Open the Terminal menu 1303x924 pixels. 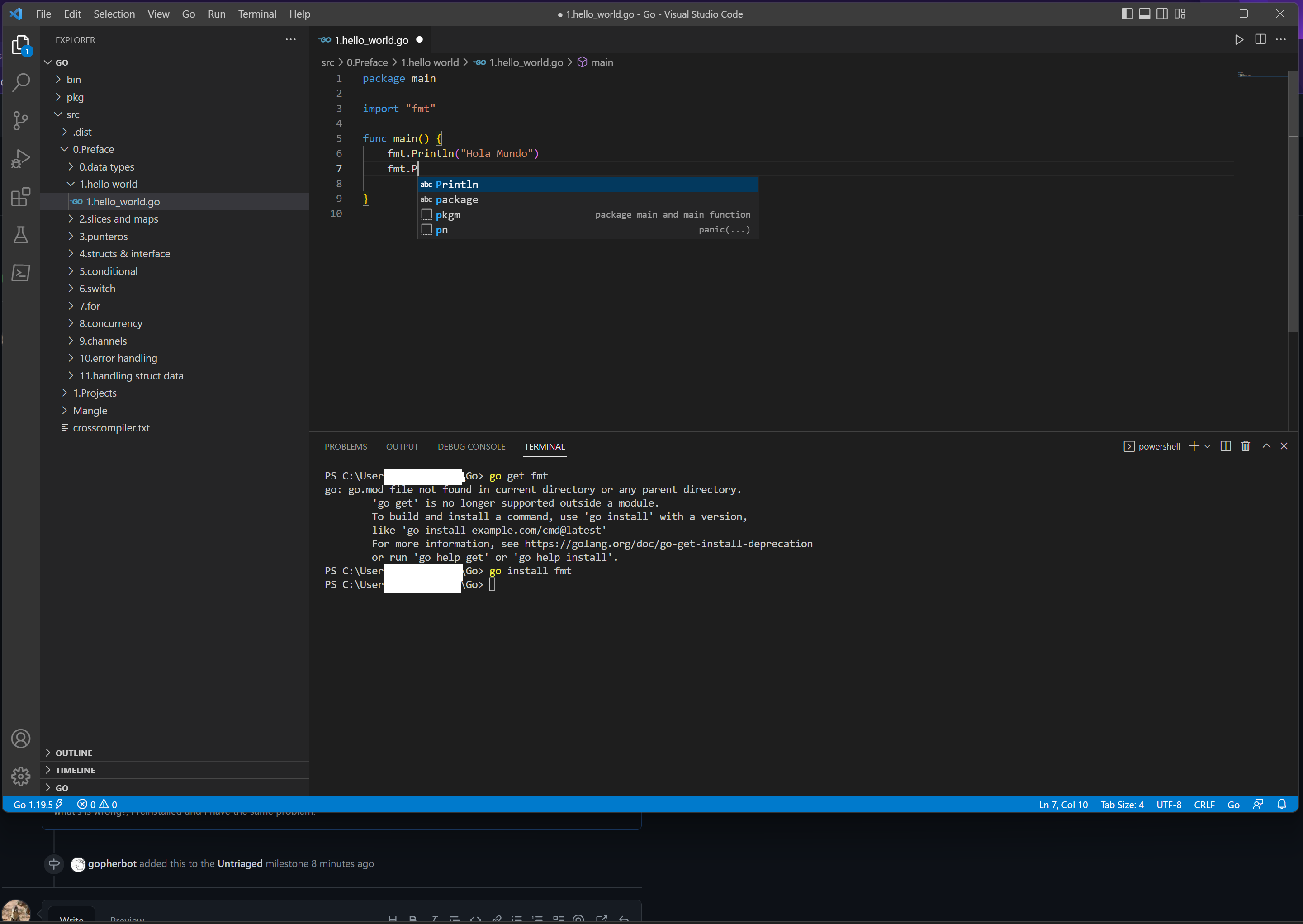click(x=257, y=14)
